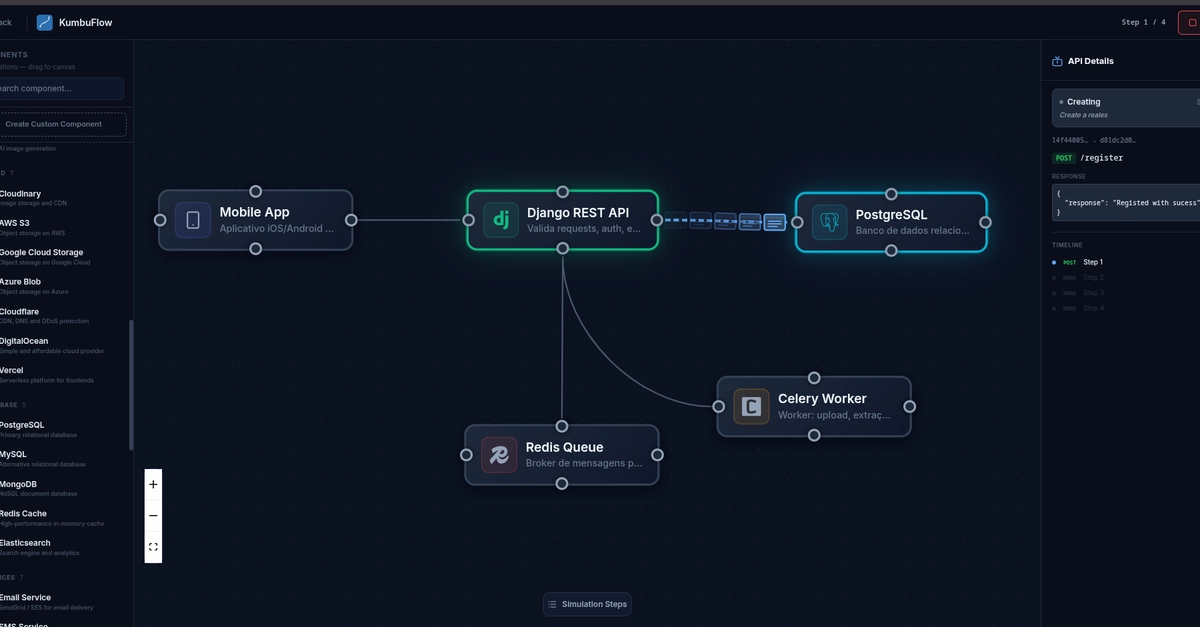Click the Django REST API node's dj icon

[x=501, y=220]
